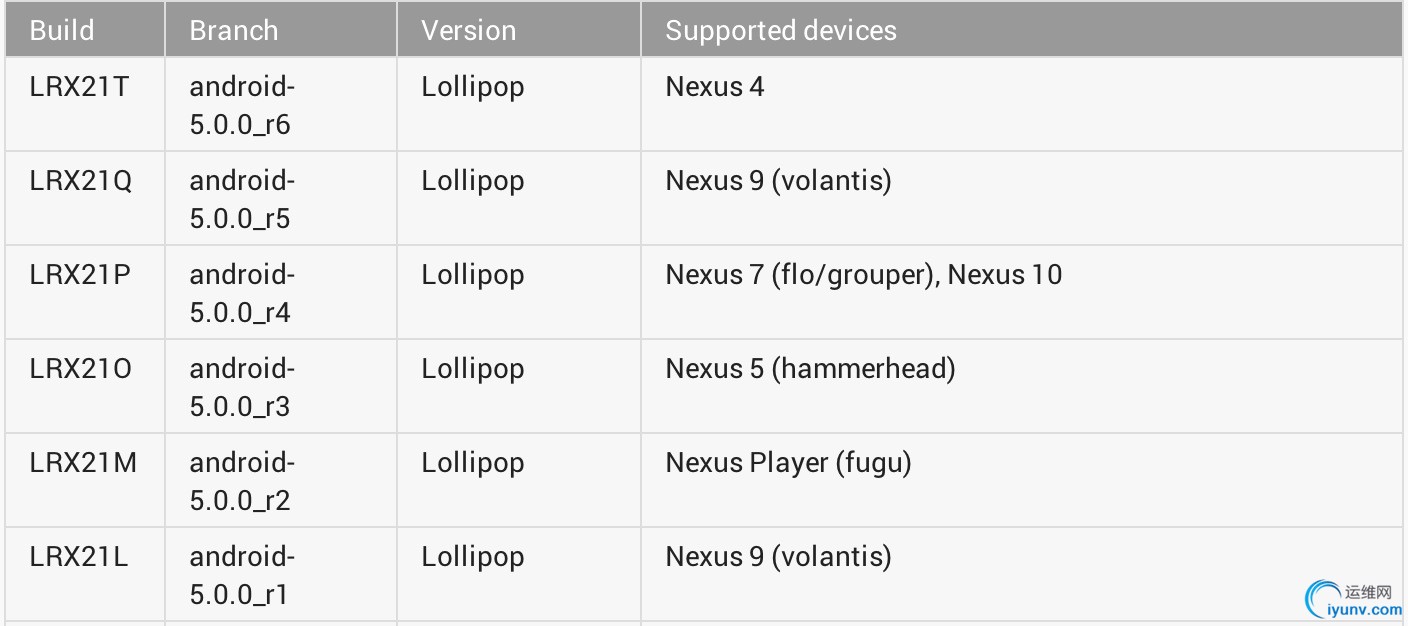
Task: Click Nexus 7 (flo/grouper), Nexus 10 cell
Action: (863, 275)
